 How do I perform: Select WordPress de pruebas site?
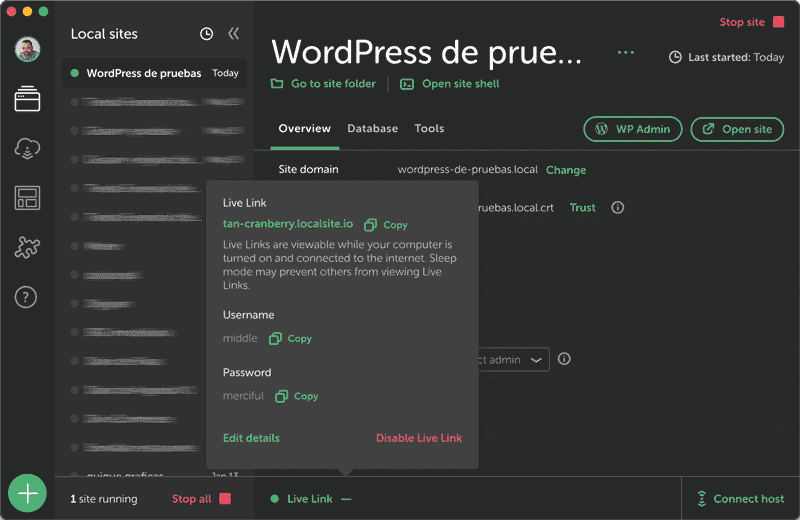point(155,73)
